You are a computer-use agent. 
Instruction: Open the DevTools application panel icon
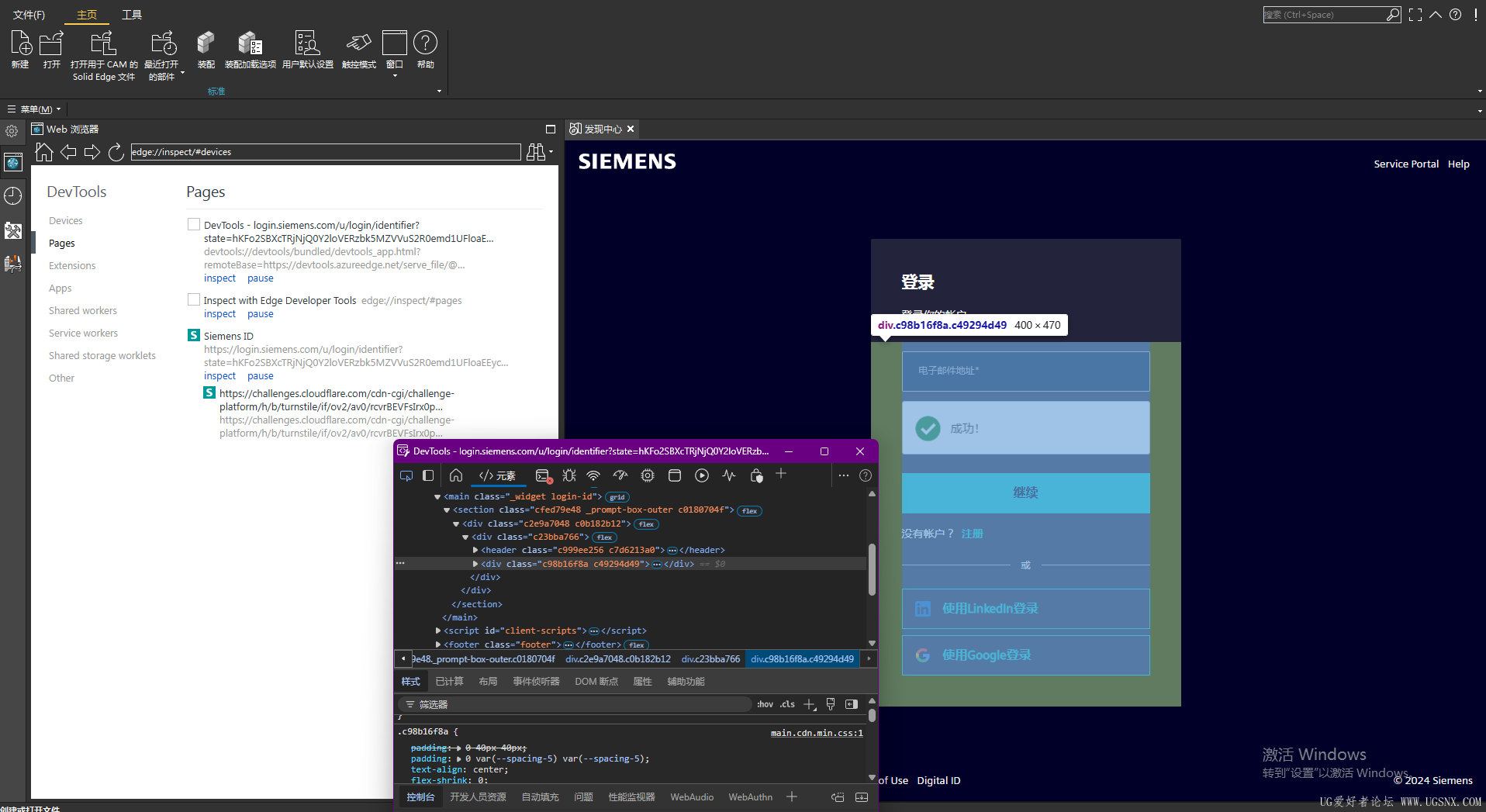pyautogui.click(x=675, y=475)
